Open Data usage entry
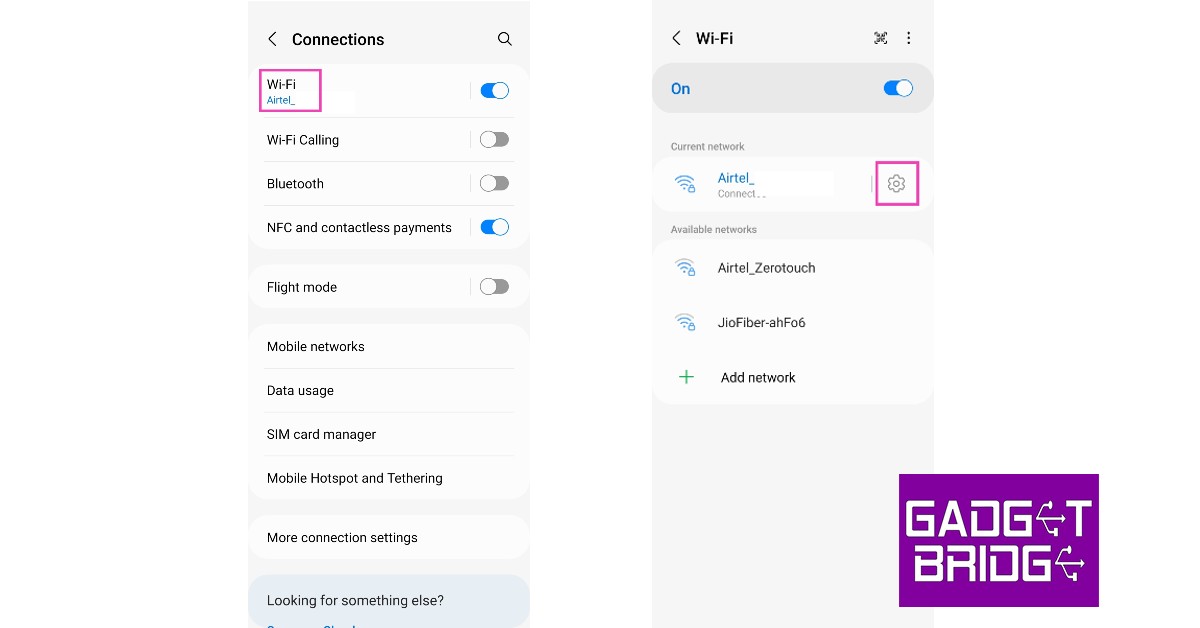Screen dimensions: 1200x628 (x=389, y=391)
